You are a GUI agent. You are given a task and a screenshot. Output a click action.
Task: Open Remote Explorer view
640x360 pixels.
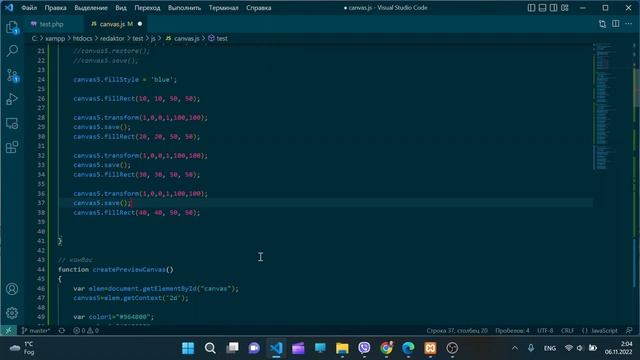[12, 123]
